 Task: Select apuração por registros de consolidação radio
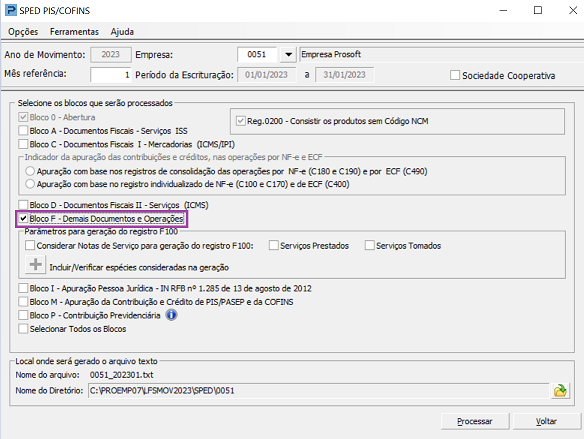[x=30, y=171]
